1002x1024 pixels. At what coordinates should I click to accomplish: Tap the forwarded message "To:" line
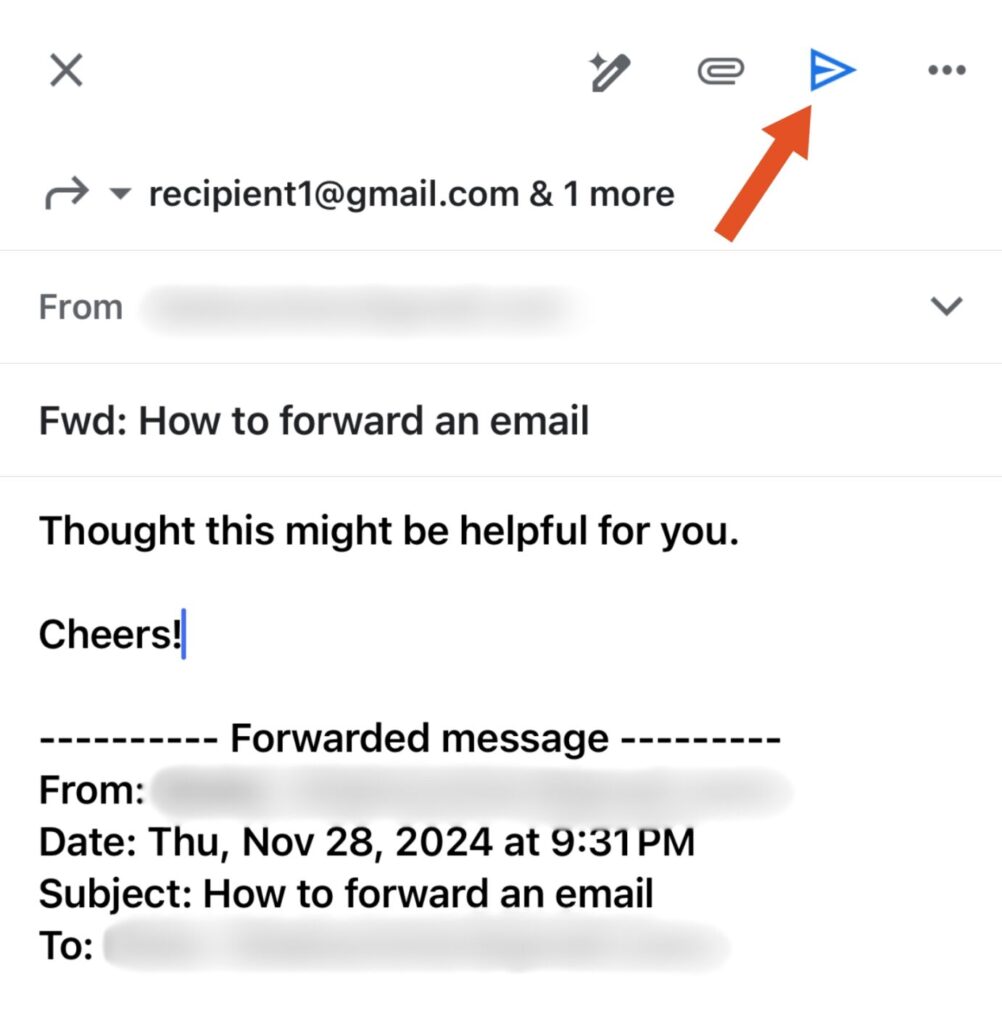pyautogui.click(x=66, y=945)
